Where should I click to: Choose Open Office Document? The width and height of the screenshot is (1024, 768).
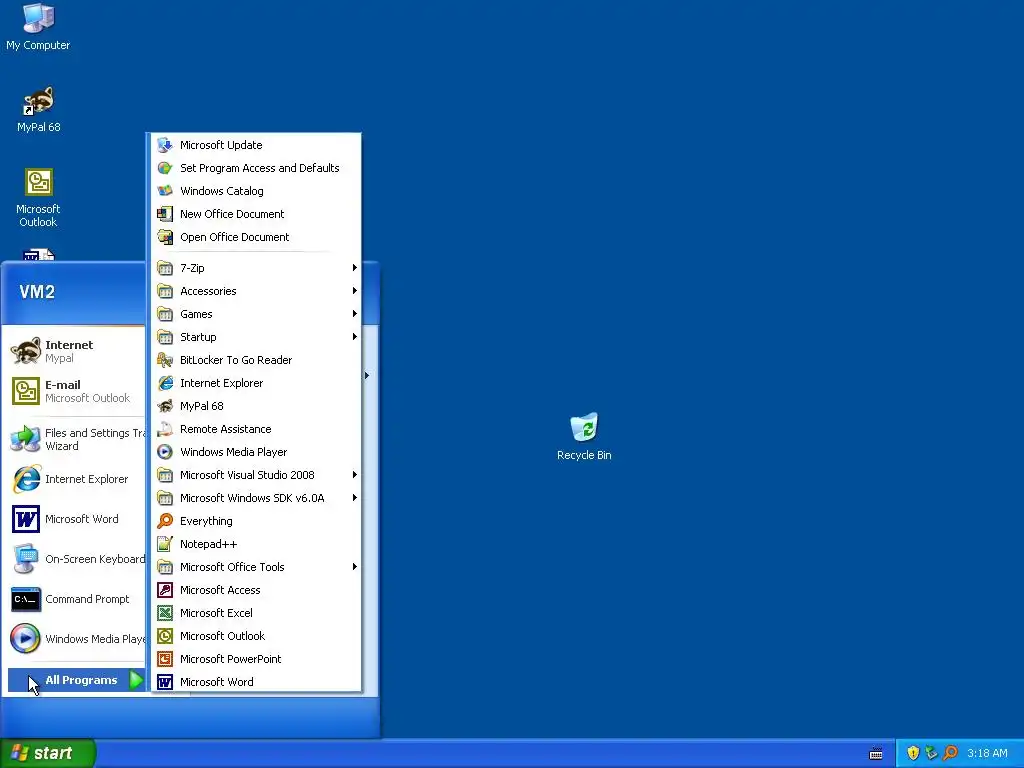(x=256, y=237)
